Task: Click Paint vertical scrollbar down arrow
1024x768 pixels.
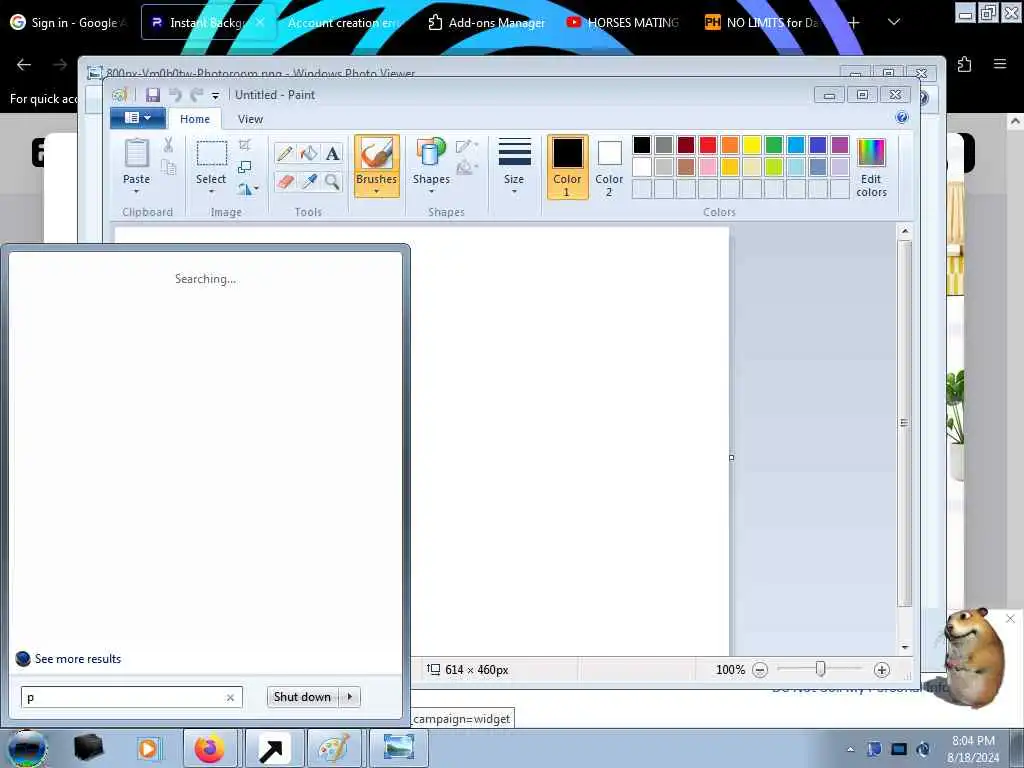Action: (905, 647)
